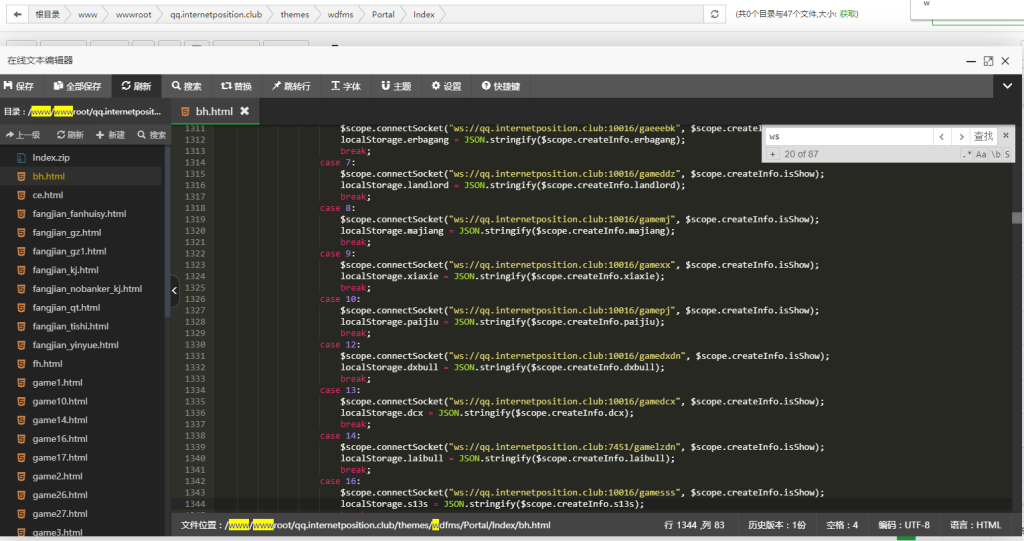
Task: Collapse the toolbar with the down chevron
Action: click(x=1008, y=86)
